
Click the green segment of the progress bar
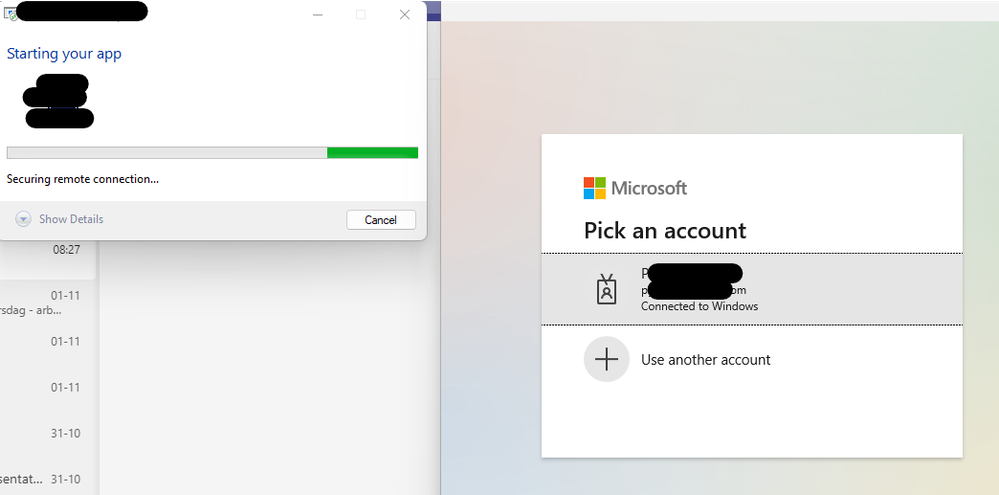pos(372,153)
